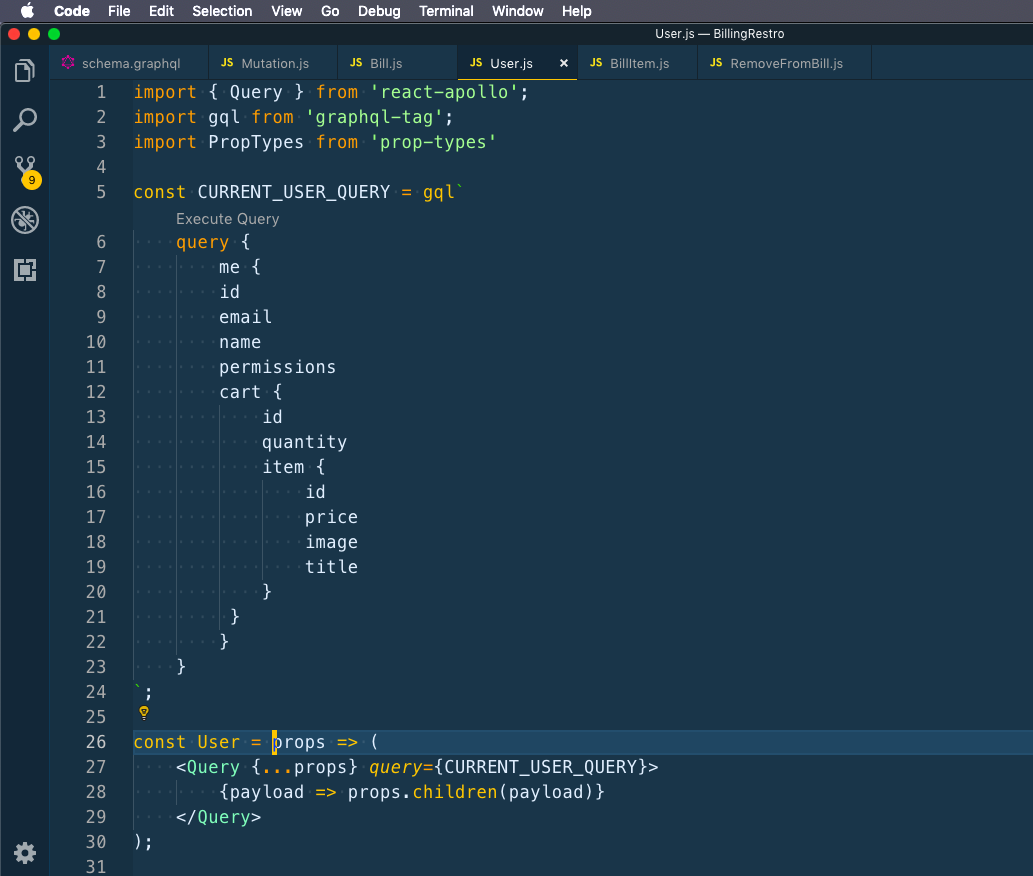Click line number 26 in gutter
The height and width of the screenshot is (876, 1033).
coord(96,742)
